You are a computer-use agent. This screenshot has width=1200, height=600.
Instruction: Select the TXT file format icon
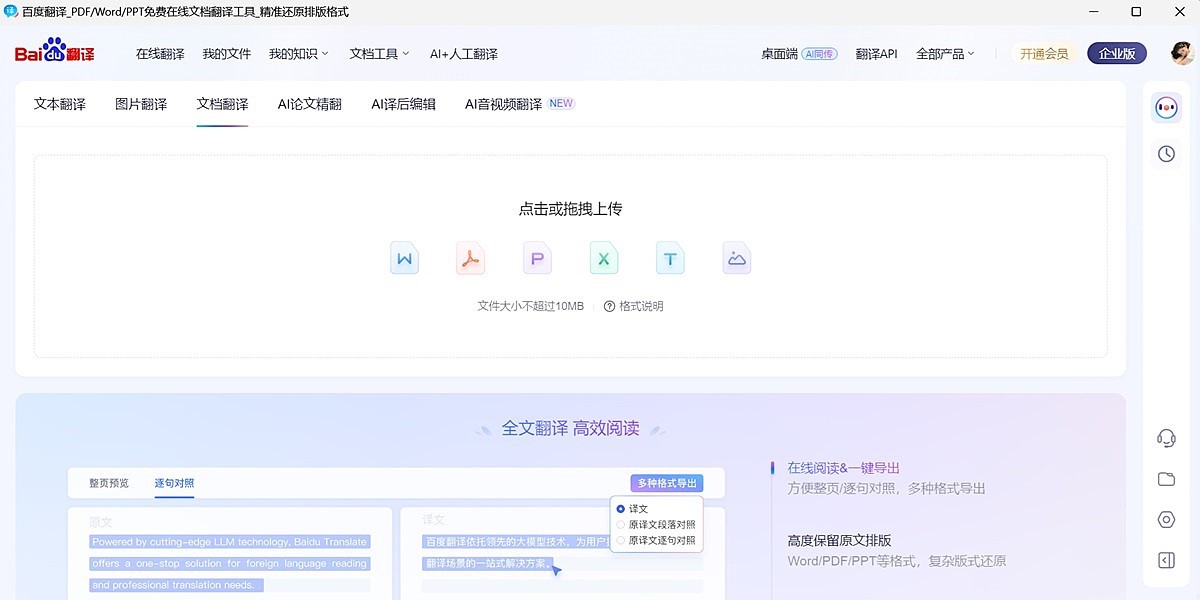tap(670, 257)
